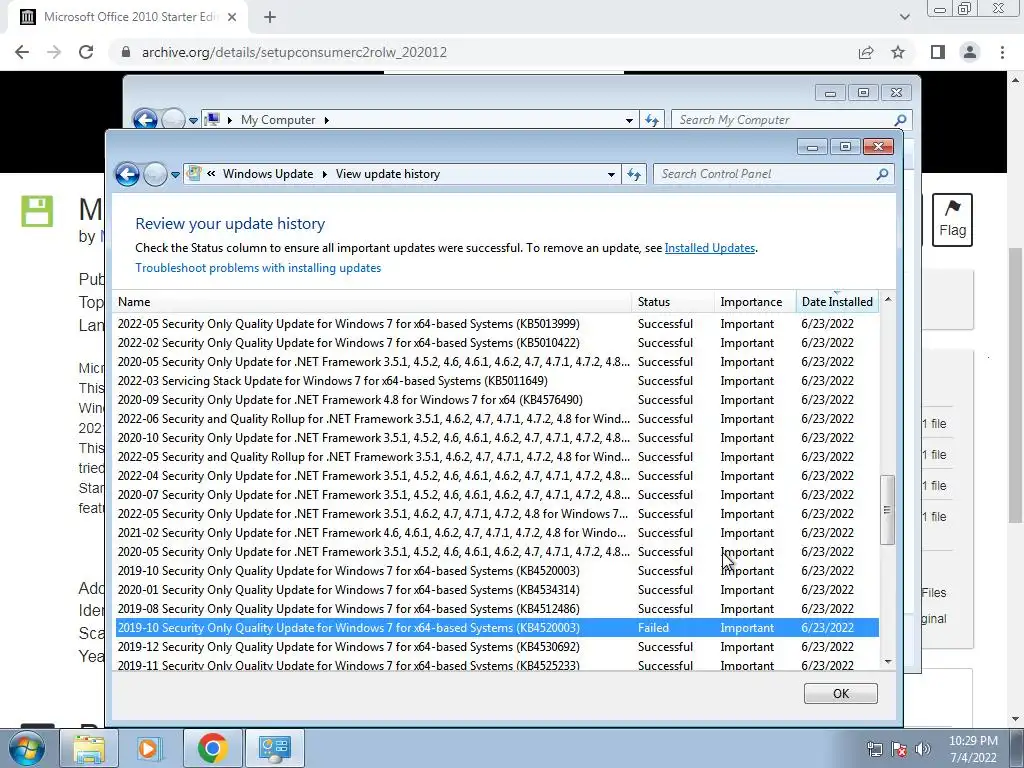Select the 2022-06 Security and Quality Rollup row
1024x768 pixels.
[x=497, y=419]
